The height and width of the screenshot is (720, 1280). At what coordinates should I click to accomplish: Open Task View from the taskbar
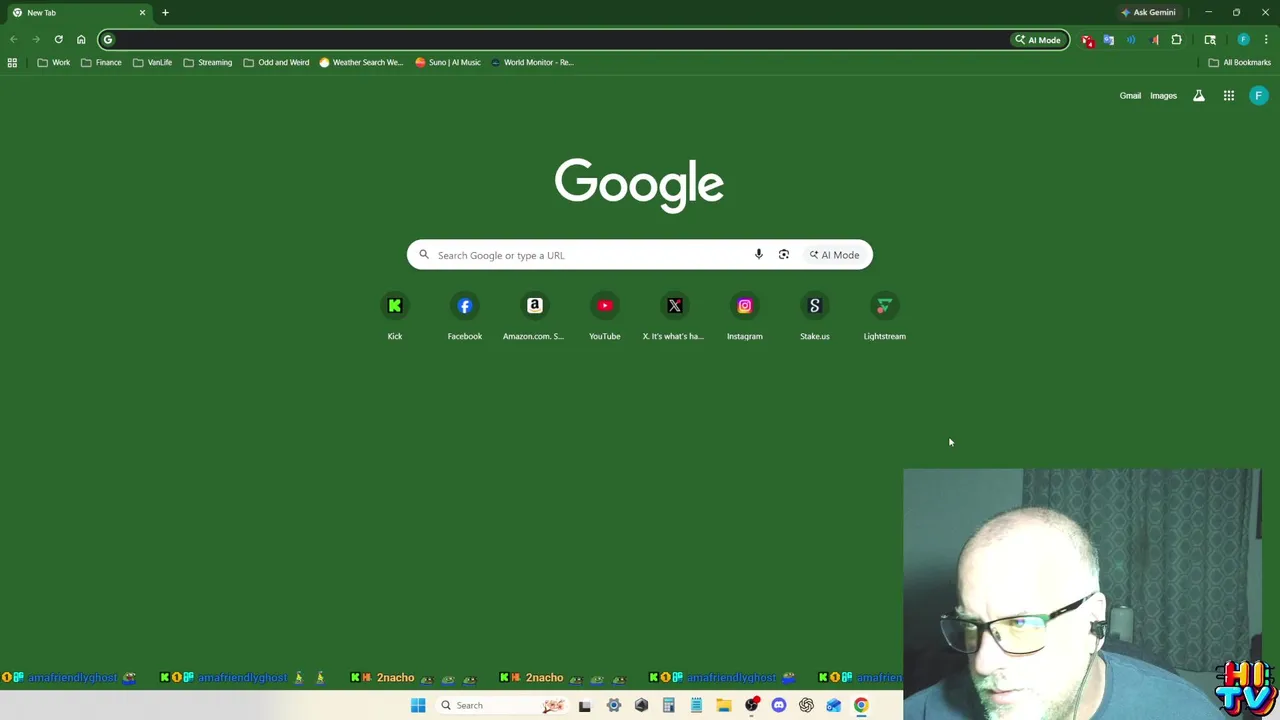tap(585, 705)
